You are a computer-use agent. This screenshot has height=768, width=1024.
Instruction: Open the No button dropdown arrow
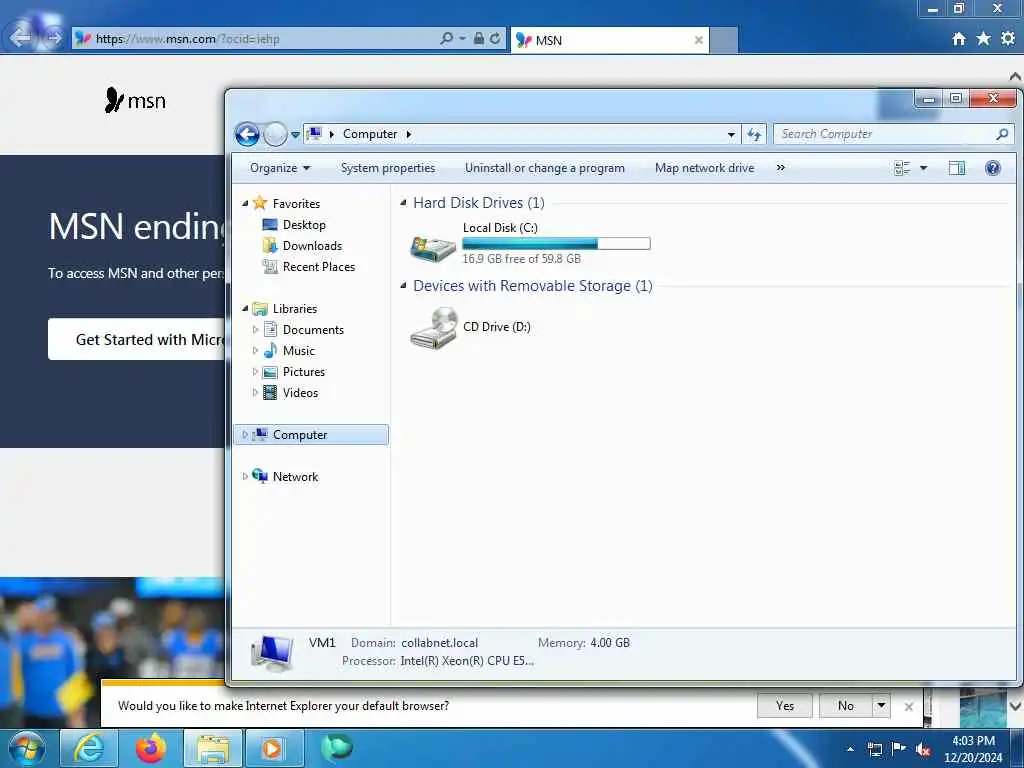881,706
